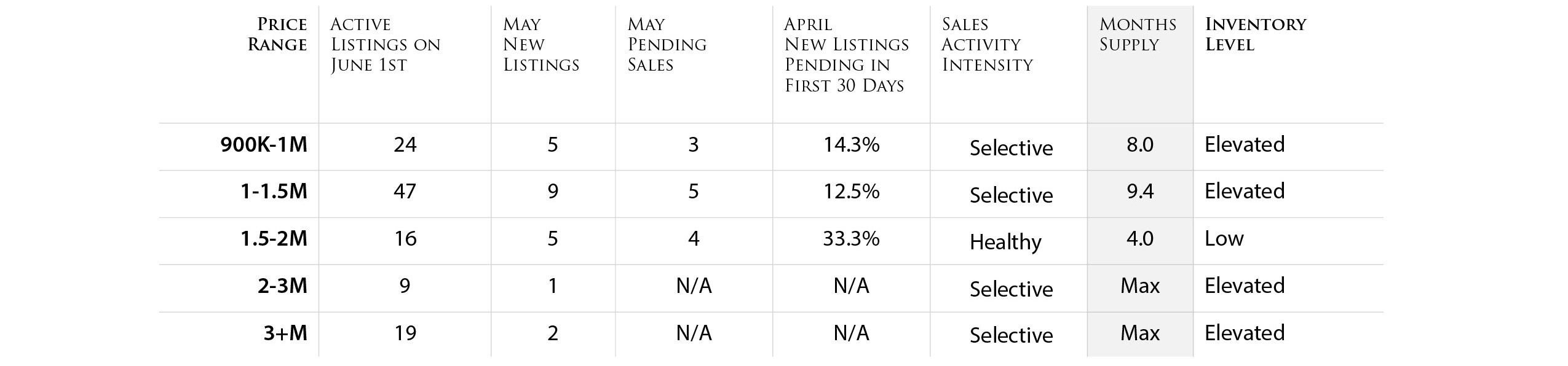The image size is (1568, 366).
Task: Click the May Pending Sales header
Action: pos(667,45)
